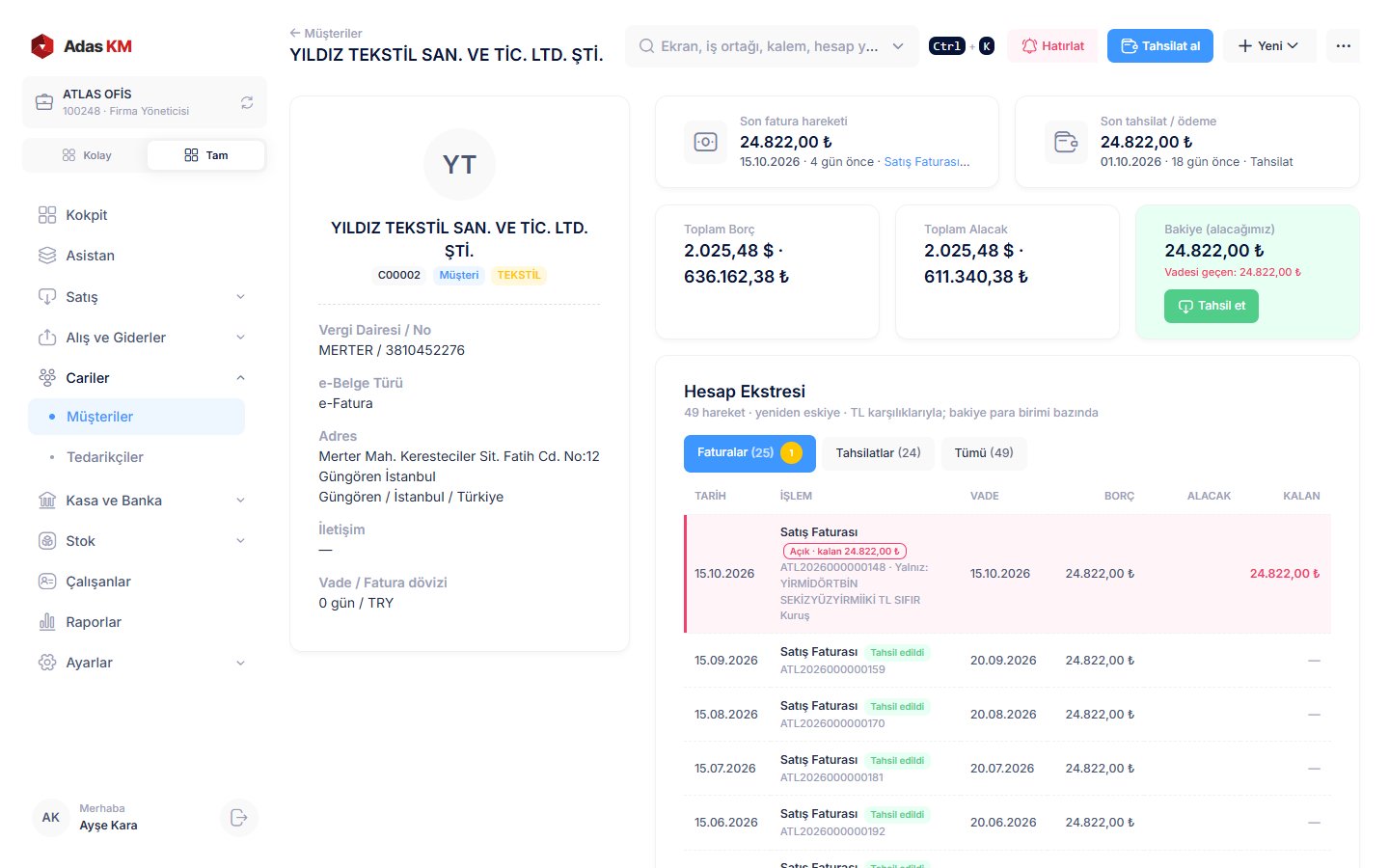Select the Tümü (49) tab

[x=984, y=453]
